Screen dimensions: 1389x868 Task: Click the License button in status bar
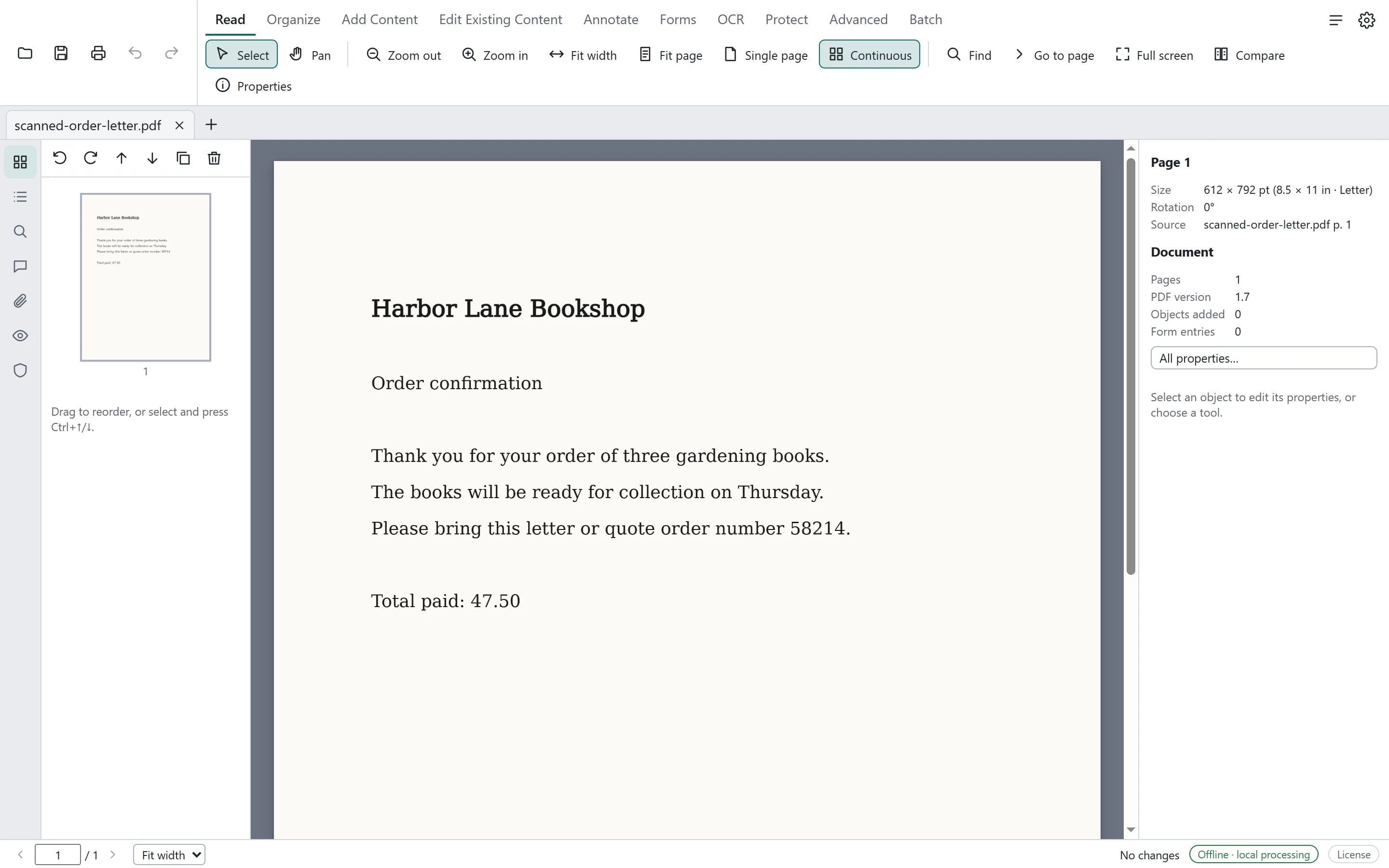click(1353, 854)
